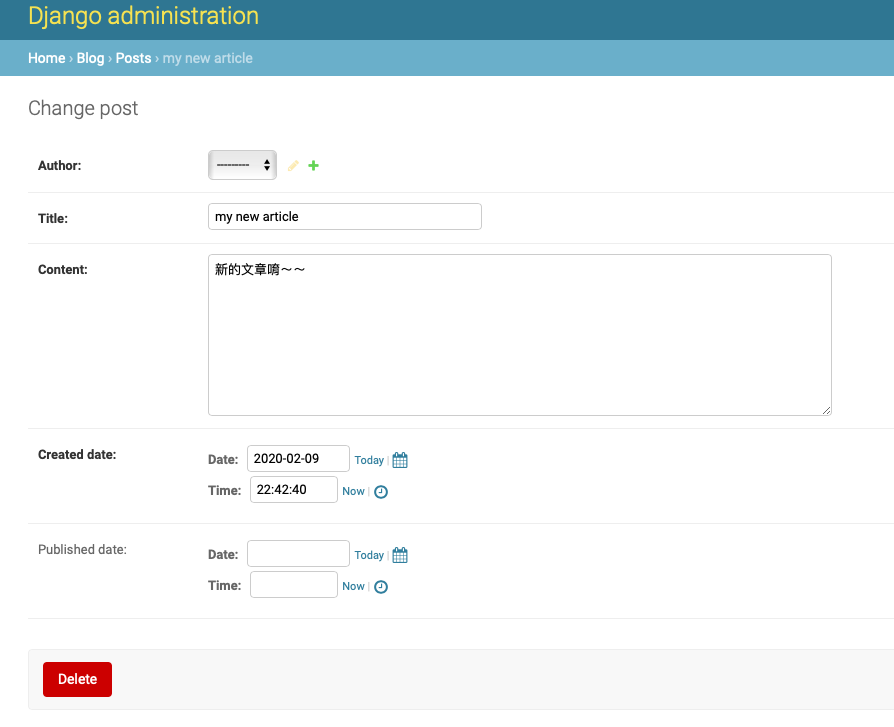894x727 pixels.
Task: Click the 'Published date:' label
Action: (83, 550)
